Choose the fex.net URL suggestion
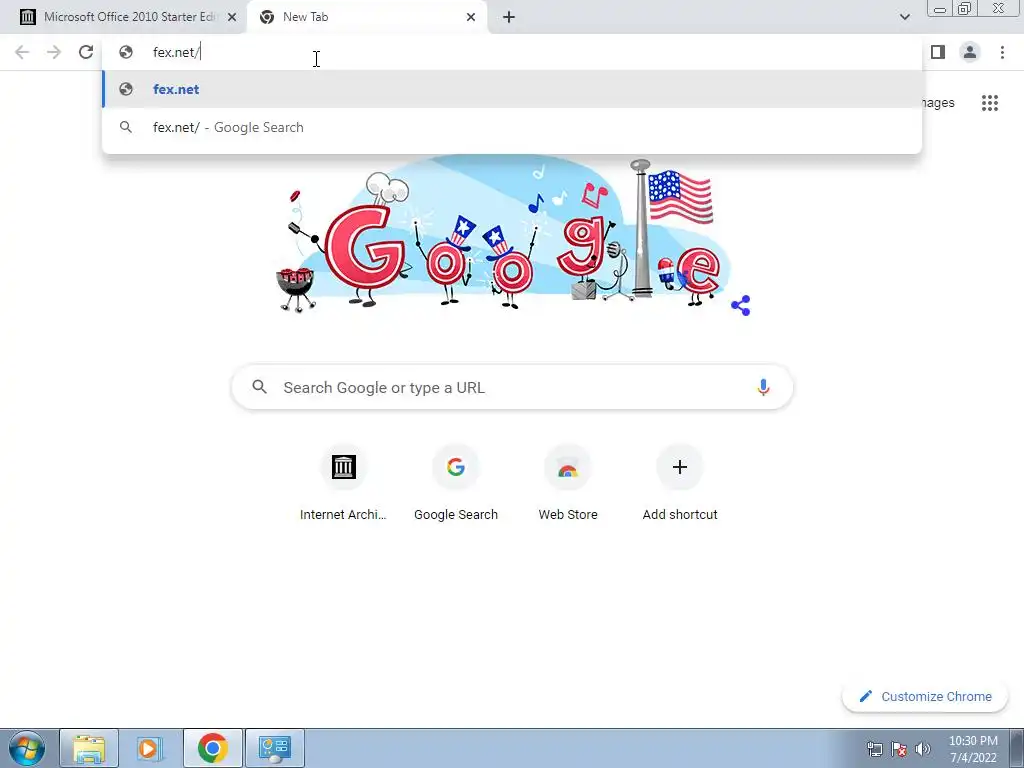This screenshot has height=768, width=1024. tap(512, 89)
